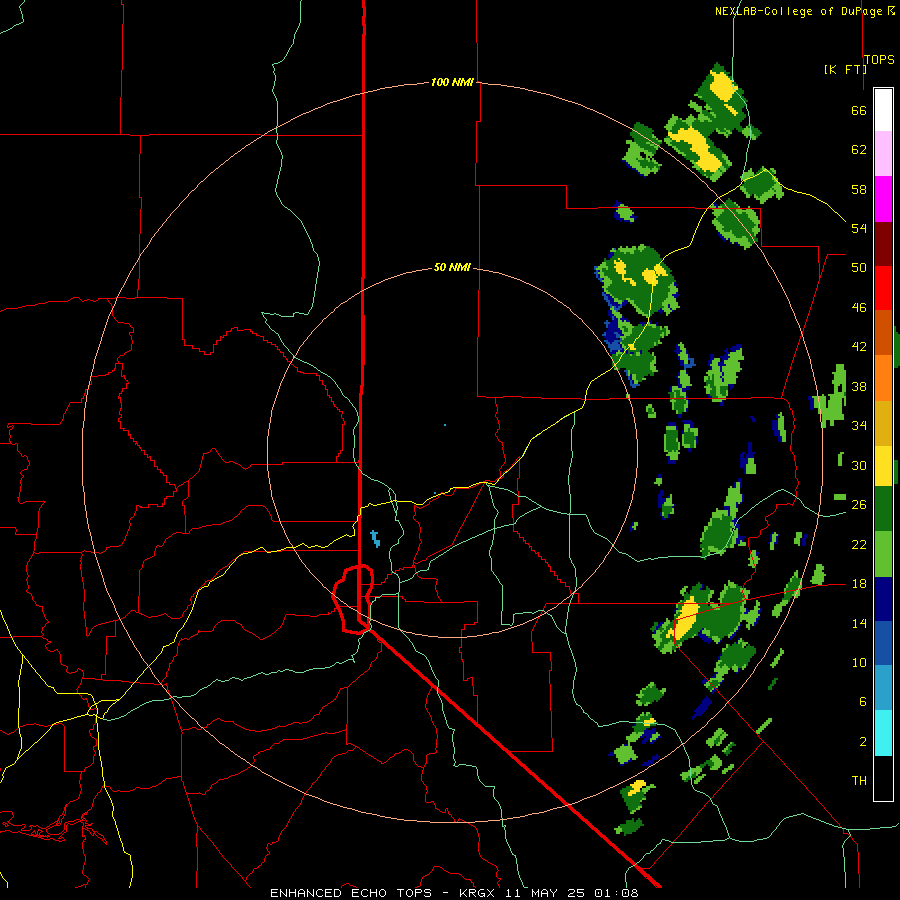Viewport: 900px width, 900px height.
Task: Click the 26 legend value
Action: pos(859,505)
